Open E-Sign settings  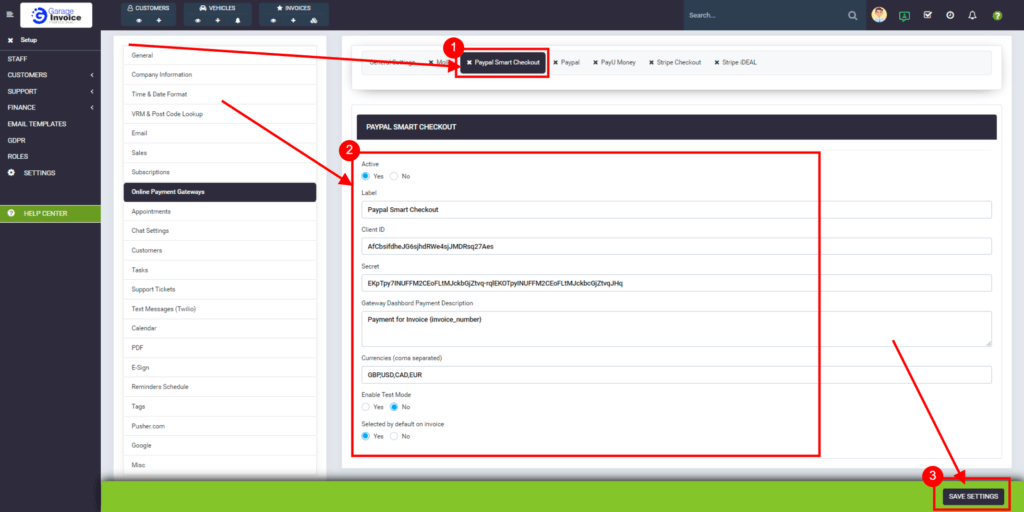219,368
